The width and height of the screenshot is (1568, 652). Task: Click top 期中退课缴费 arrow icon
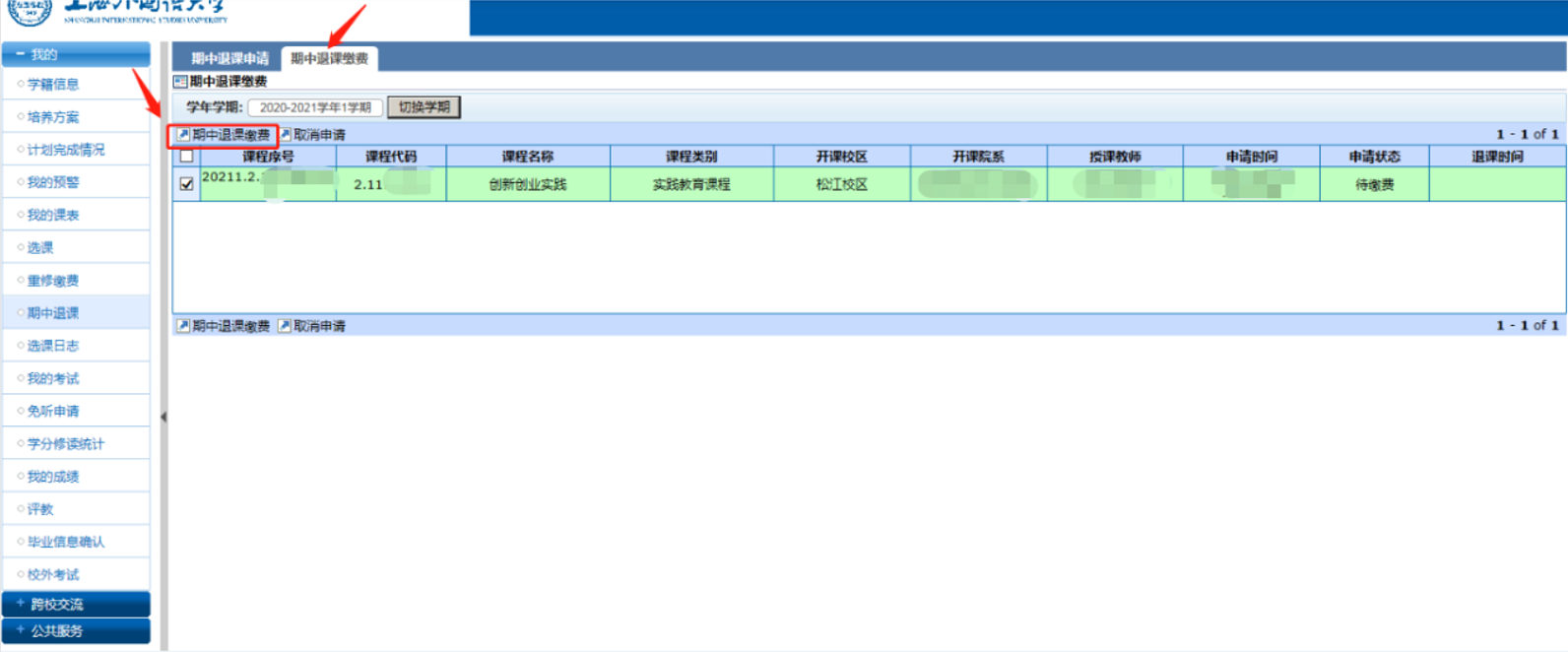coord(183,135)
